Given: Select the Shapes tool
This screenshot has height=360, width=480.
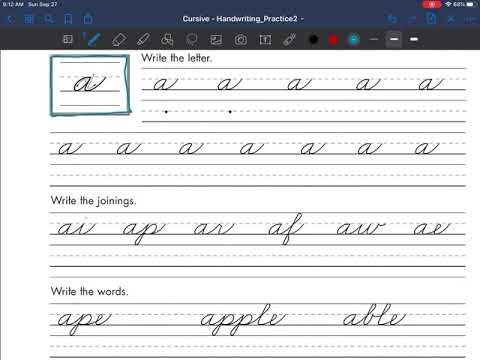Looking at the screenshot, I should 167,39.
